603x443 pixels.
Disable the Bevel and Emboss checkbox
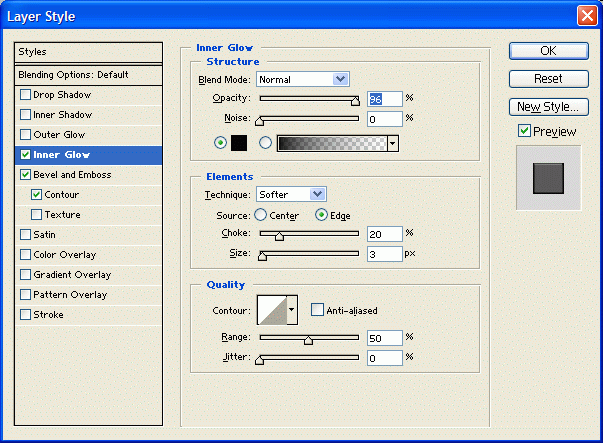point(25,175)
